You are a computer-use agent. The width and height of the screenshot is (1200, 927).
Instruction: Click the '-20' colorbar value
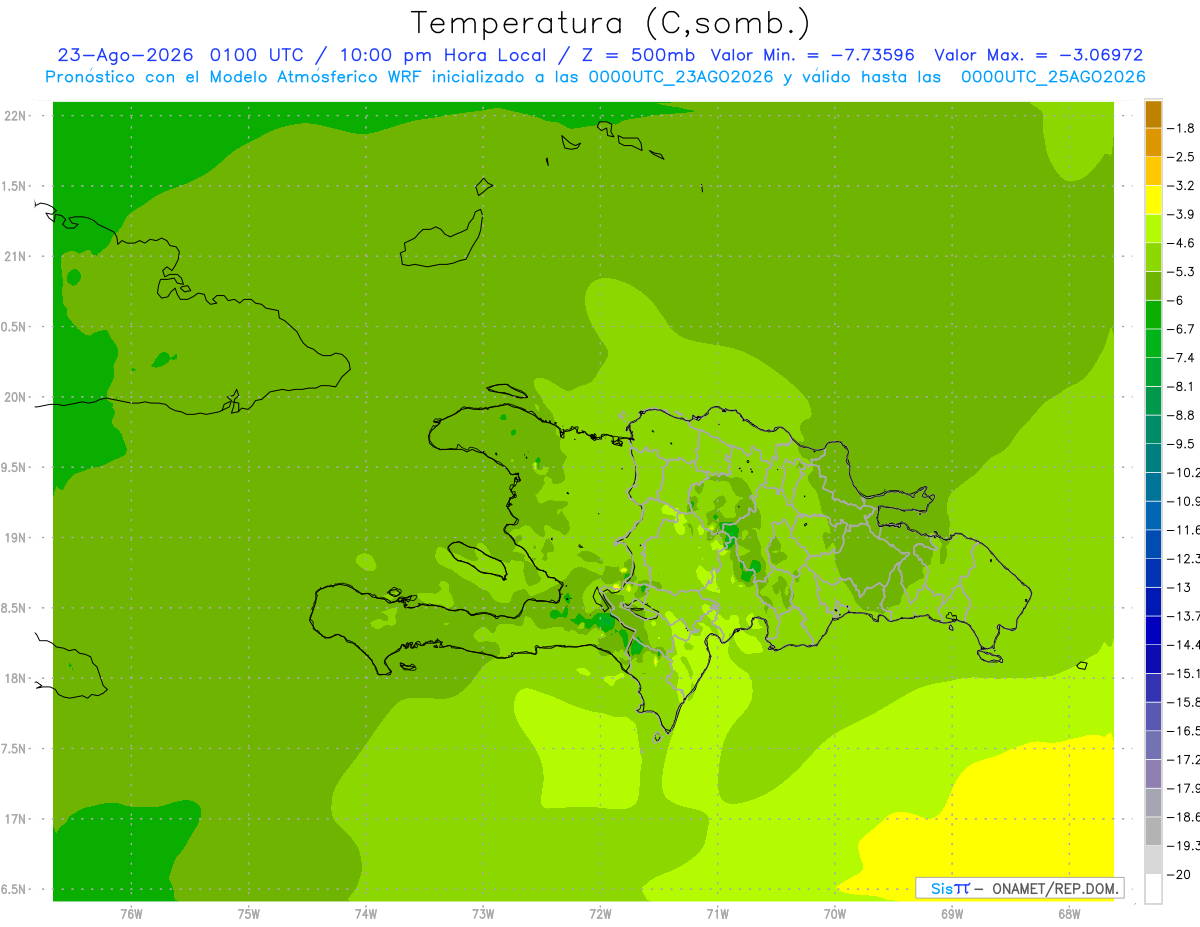[x=1178, y=874]
